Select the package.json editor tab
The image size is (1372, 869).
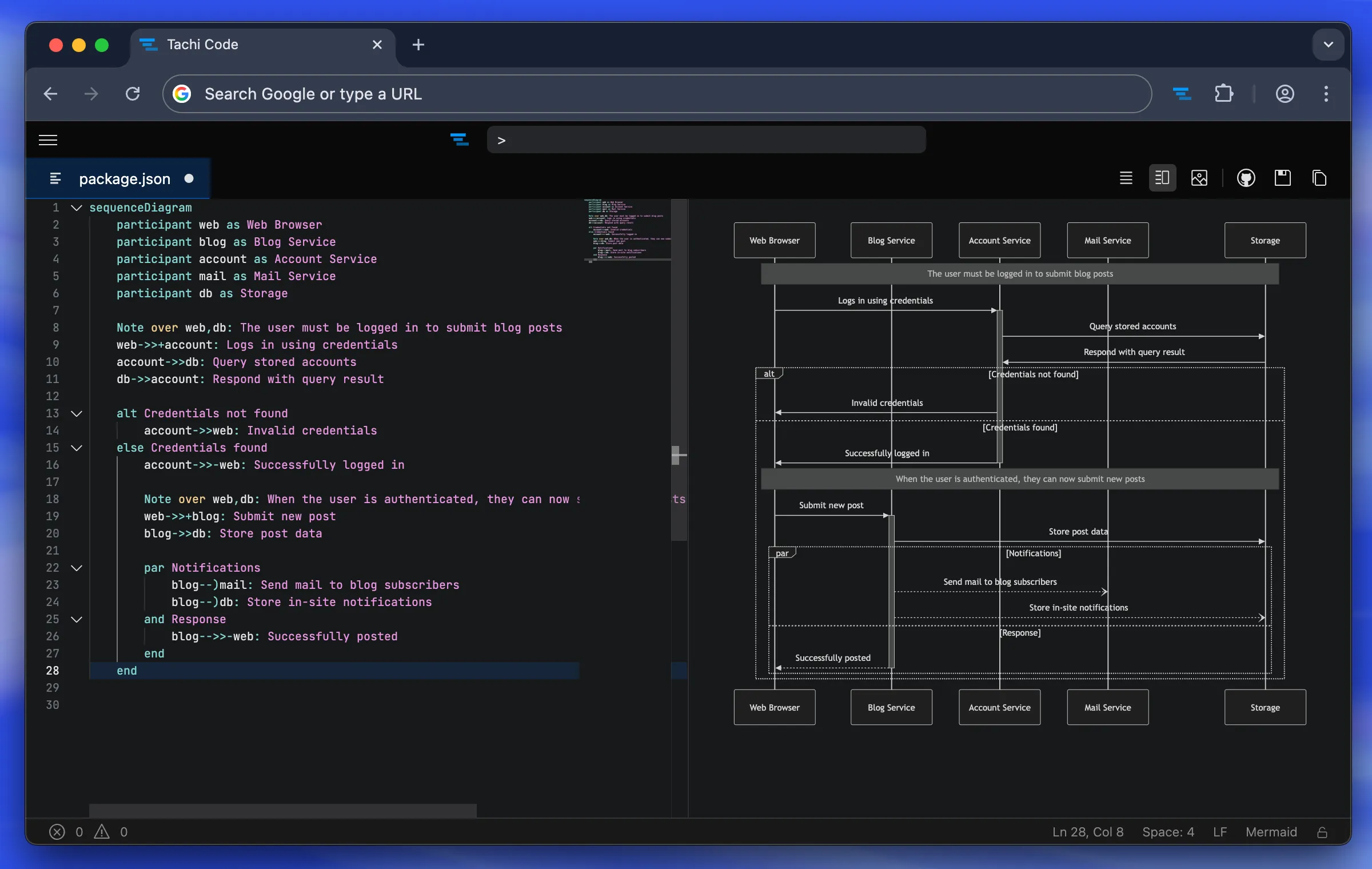(125, 179)
